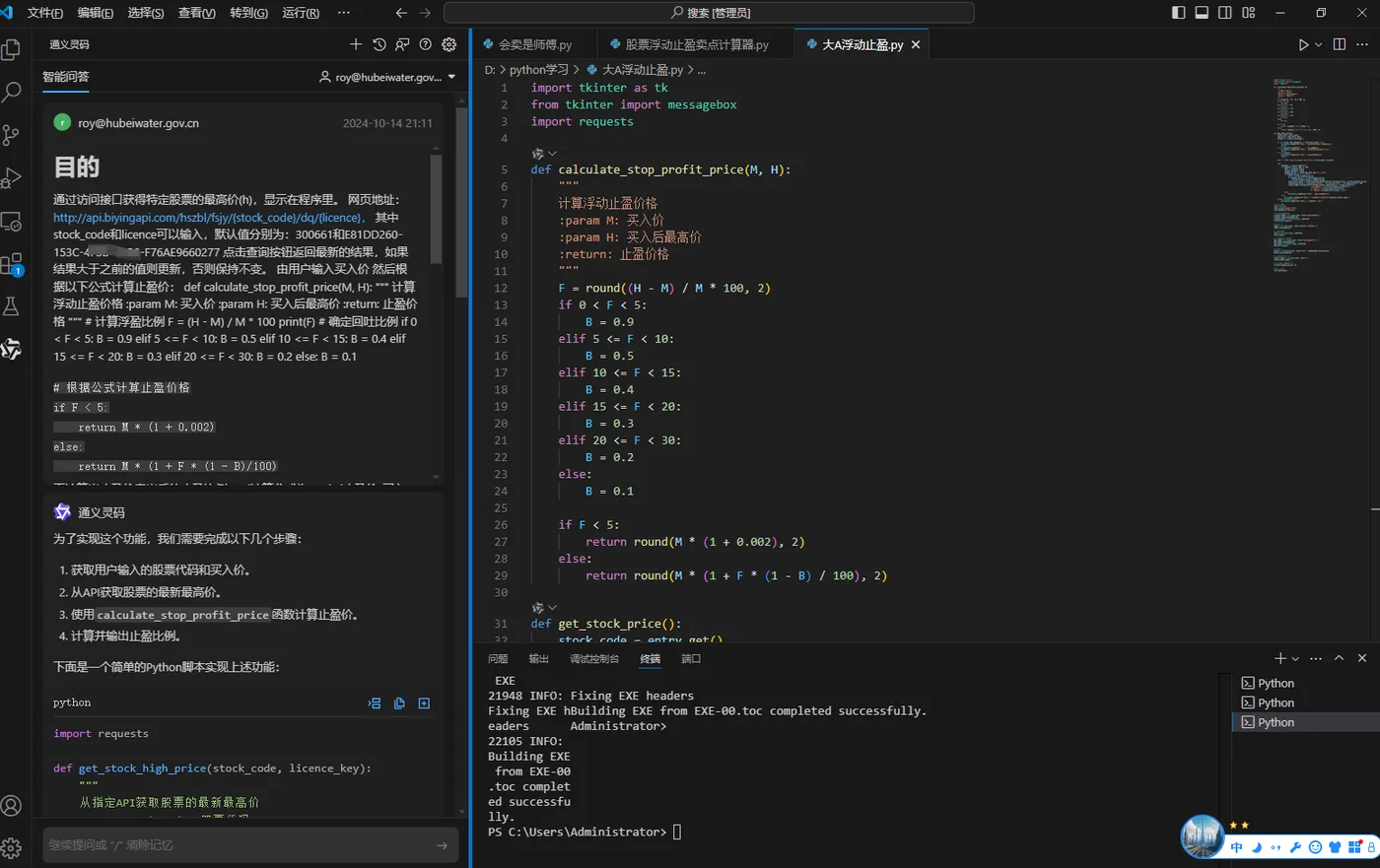Open the Remote Explorer view
This screenshot has width=1380, height=868.
[12, 222]
